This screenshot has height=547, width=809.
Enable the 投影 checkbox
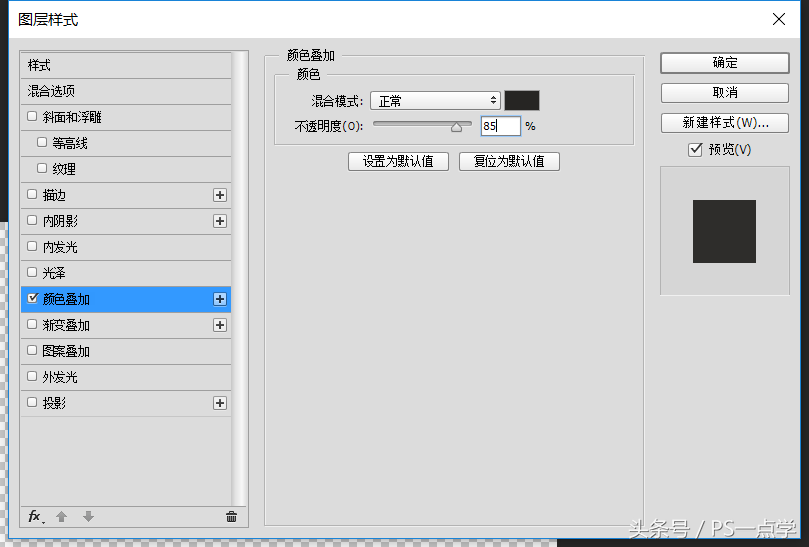click(x=32, y=402)
